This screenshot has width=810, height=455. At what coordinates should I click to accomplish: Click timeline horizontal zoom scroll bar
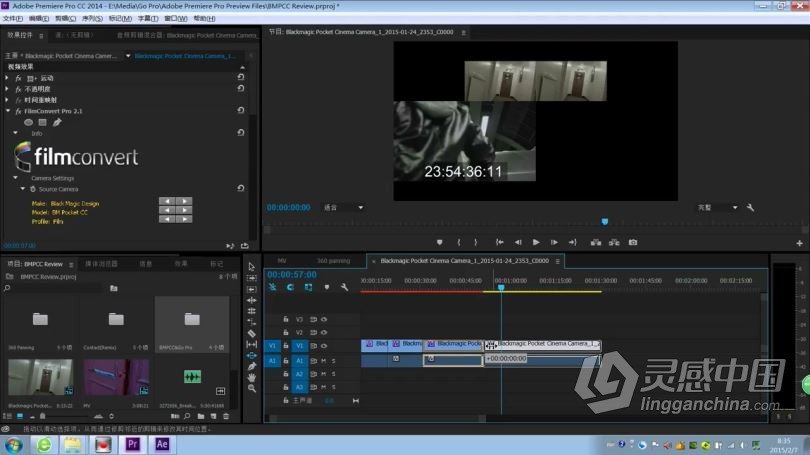(378, 419)
